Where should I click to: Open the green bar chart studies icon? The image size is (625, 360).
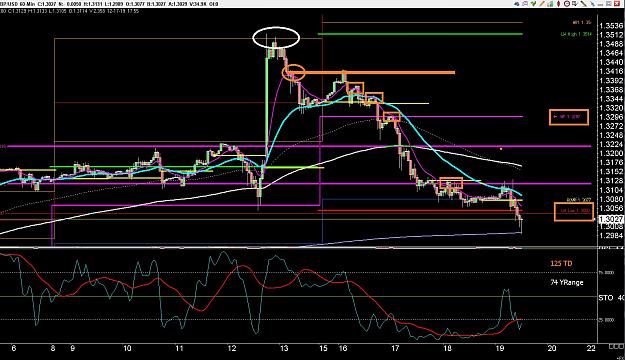[x=550, y=4]
